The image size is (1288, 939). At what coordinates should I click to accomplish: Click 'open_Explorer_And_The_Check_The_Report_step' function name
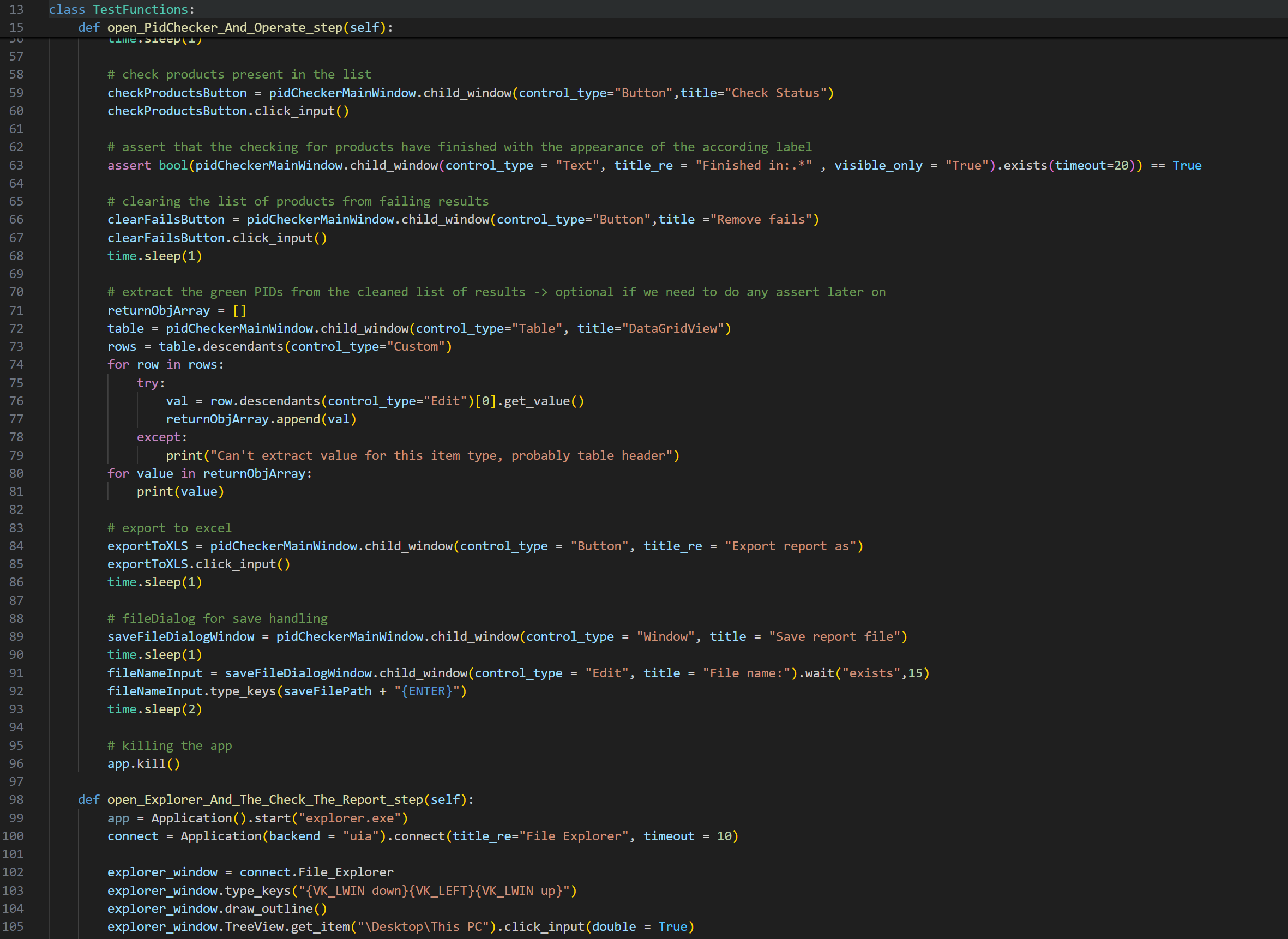265,800
